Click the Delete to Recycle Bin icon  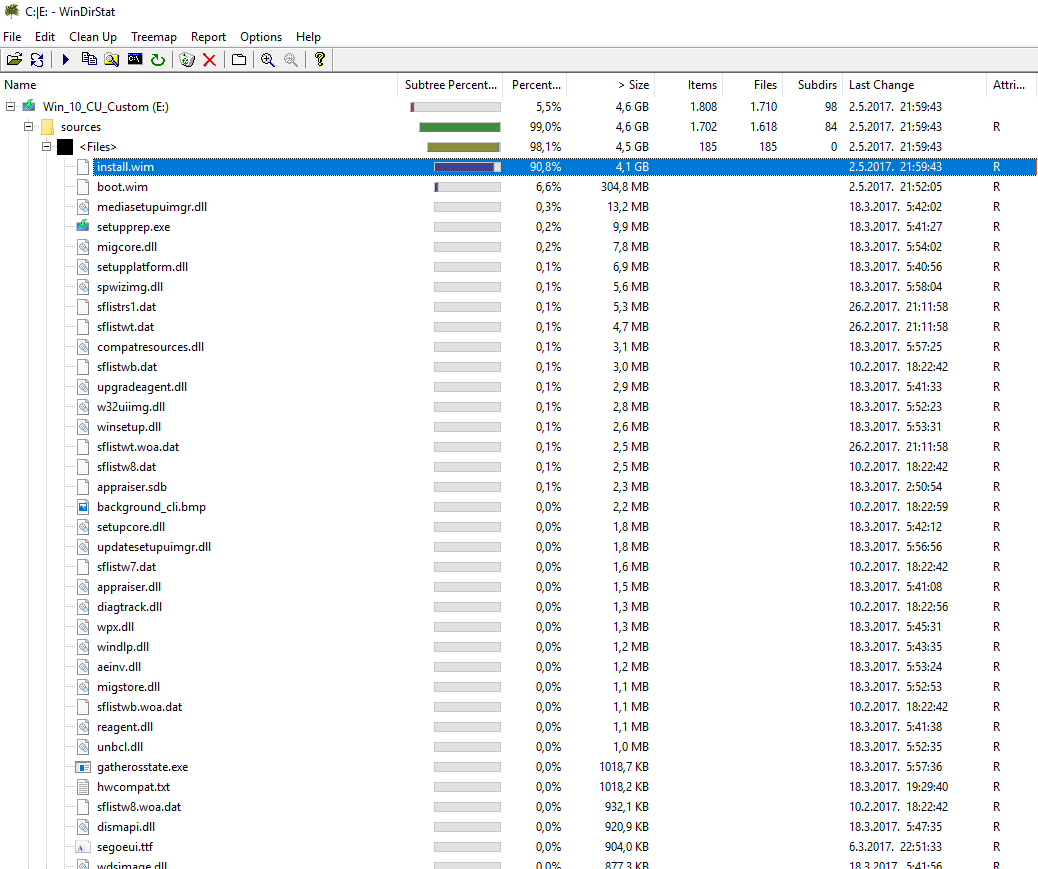(187, 60)
